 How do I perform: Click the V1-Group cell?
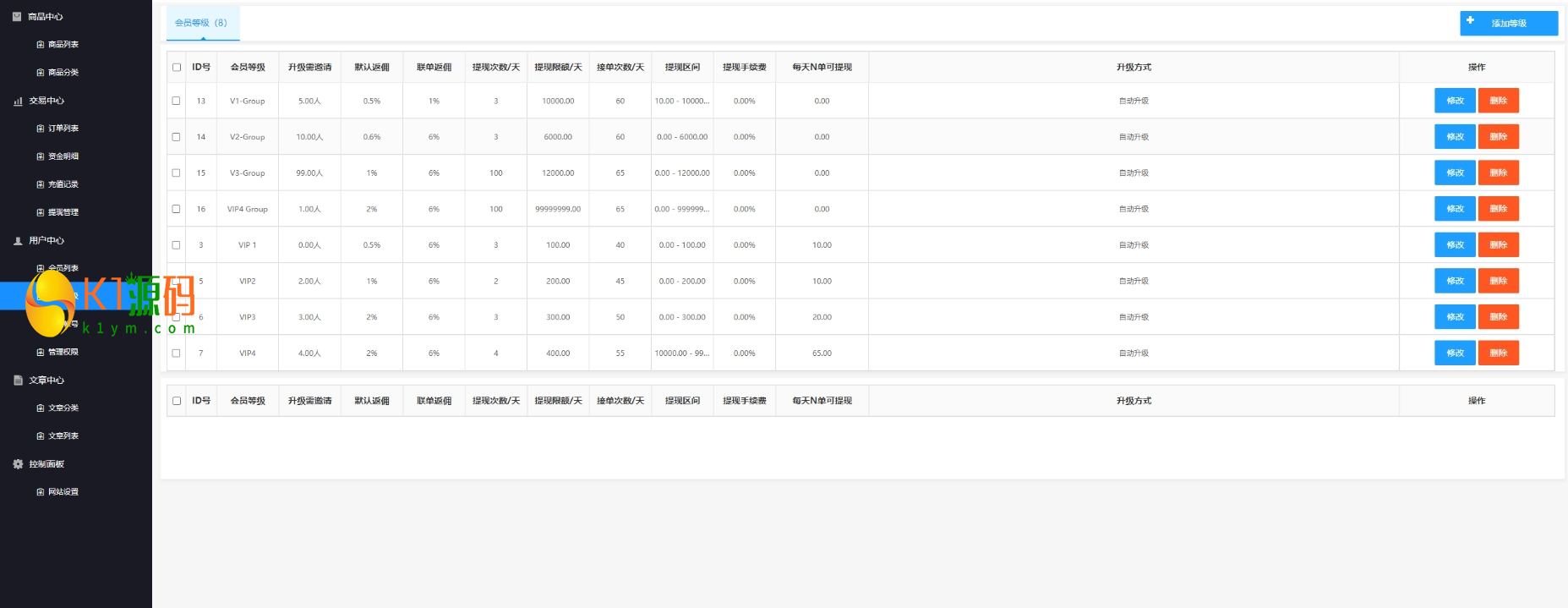click(248, 101)
